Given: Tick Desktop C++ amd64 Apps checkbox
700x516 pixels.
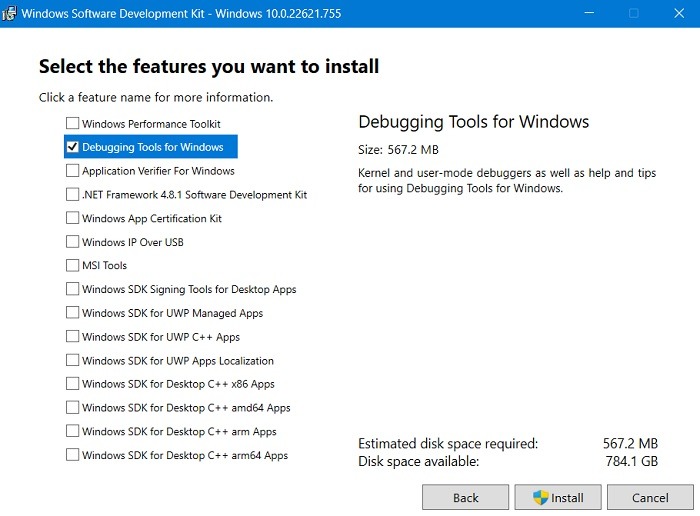Looking at the screenshot, I should coord(72,407).
